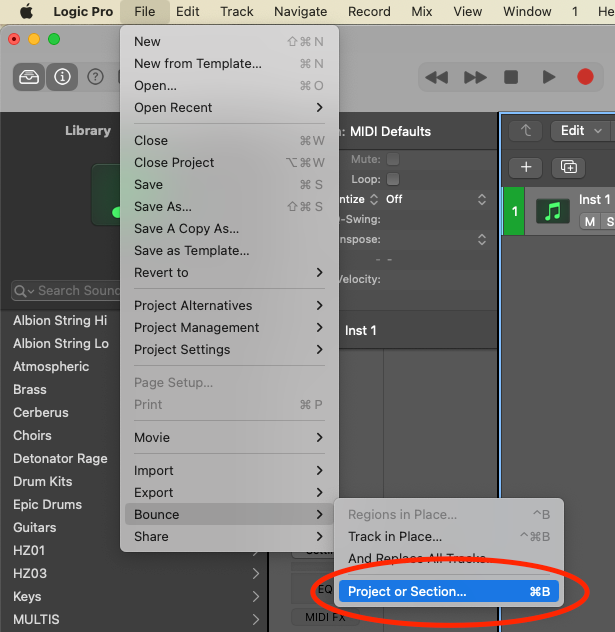Open the Logic Pro application menu
Screen dimensions: 615x632
[83, 12]
